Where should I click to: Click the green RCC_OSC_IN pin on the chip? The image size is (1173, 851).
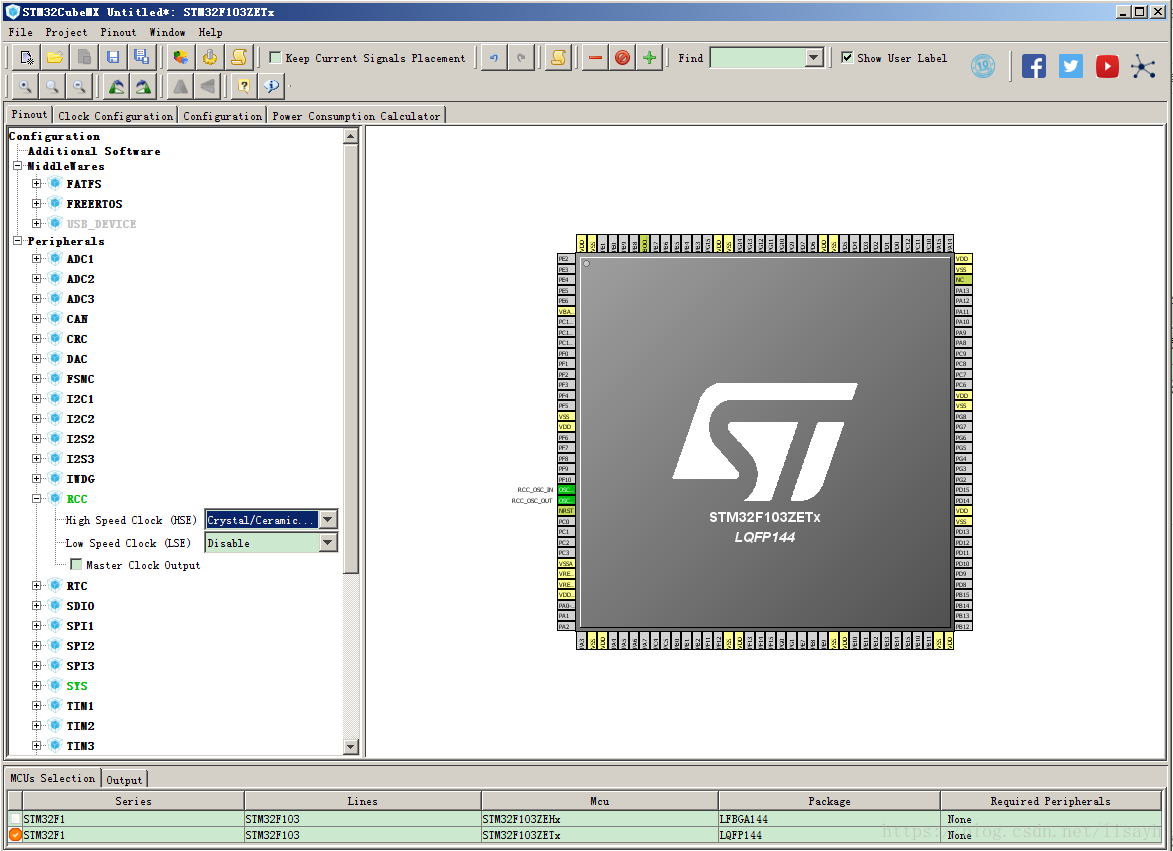pyautogui.click(x=566, y=490)
